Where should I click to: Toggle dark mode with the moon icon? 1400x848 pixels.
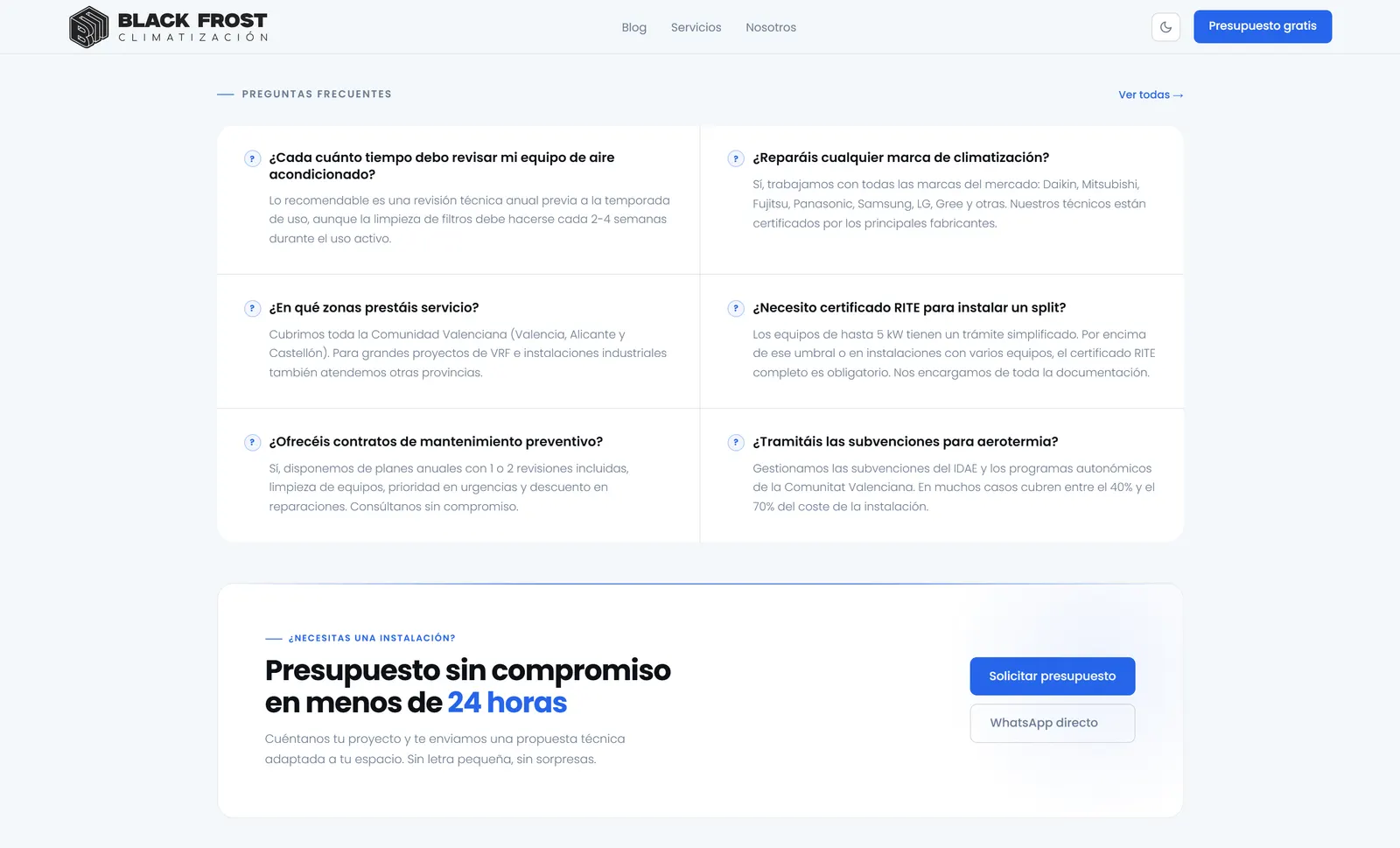click(x=1165, y=27)
